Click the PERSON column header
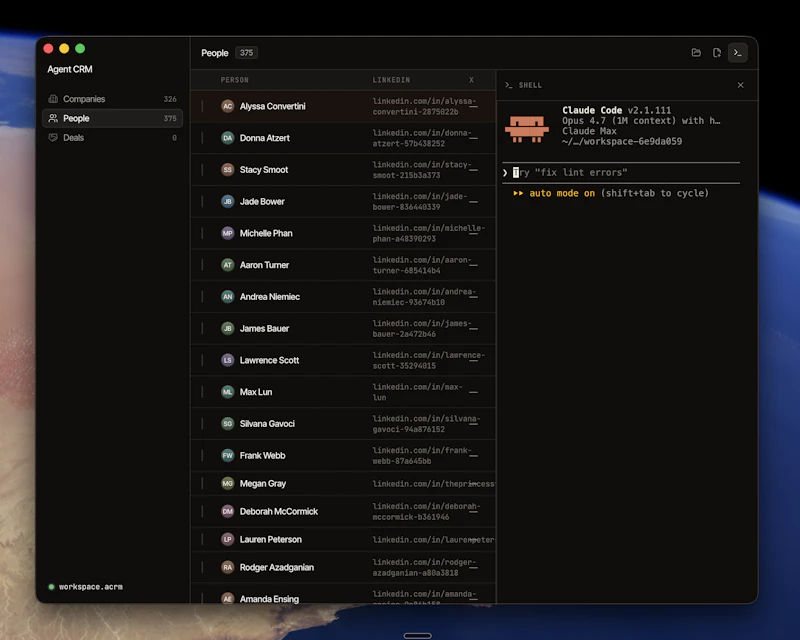 [235, 80]
